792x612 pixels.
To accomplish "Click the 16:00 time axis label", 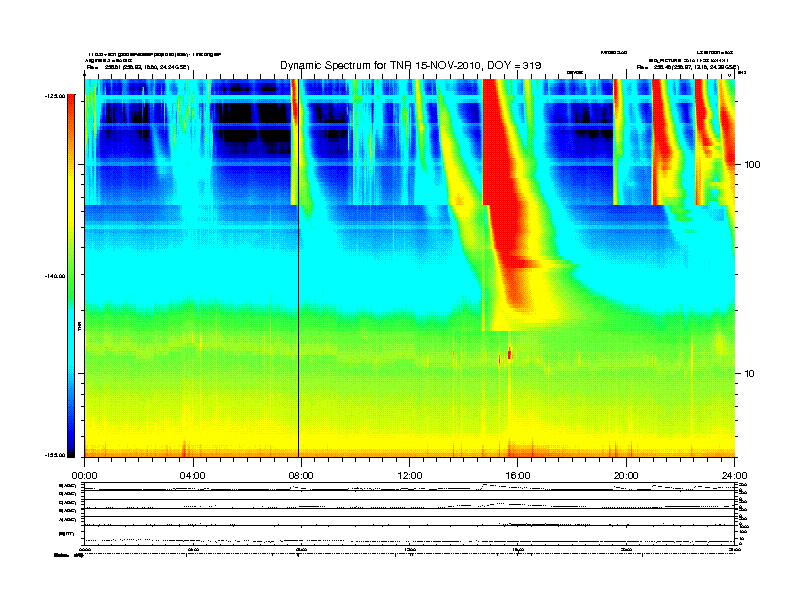I will tap(518, 476).
